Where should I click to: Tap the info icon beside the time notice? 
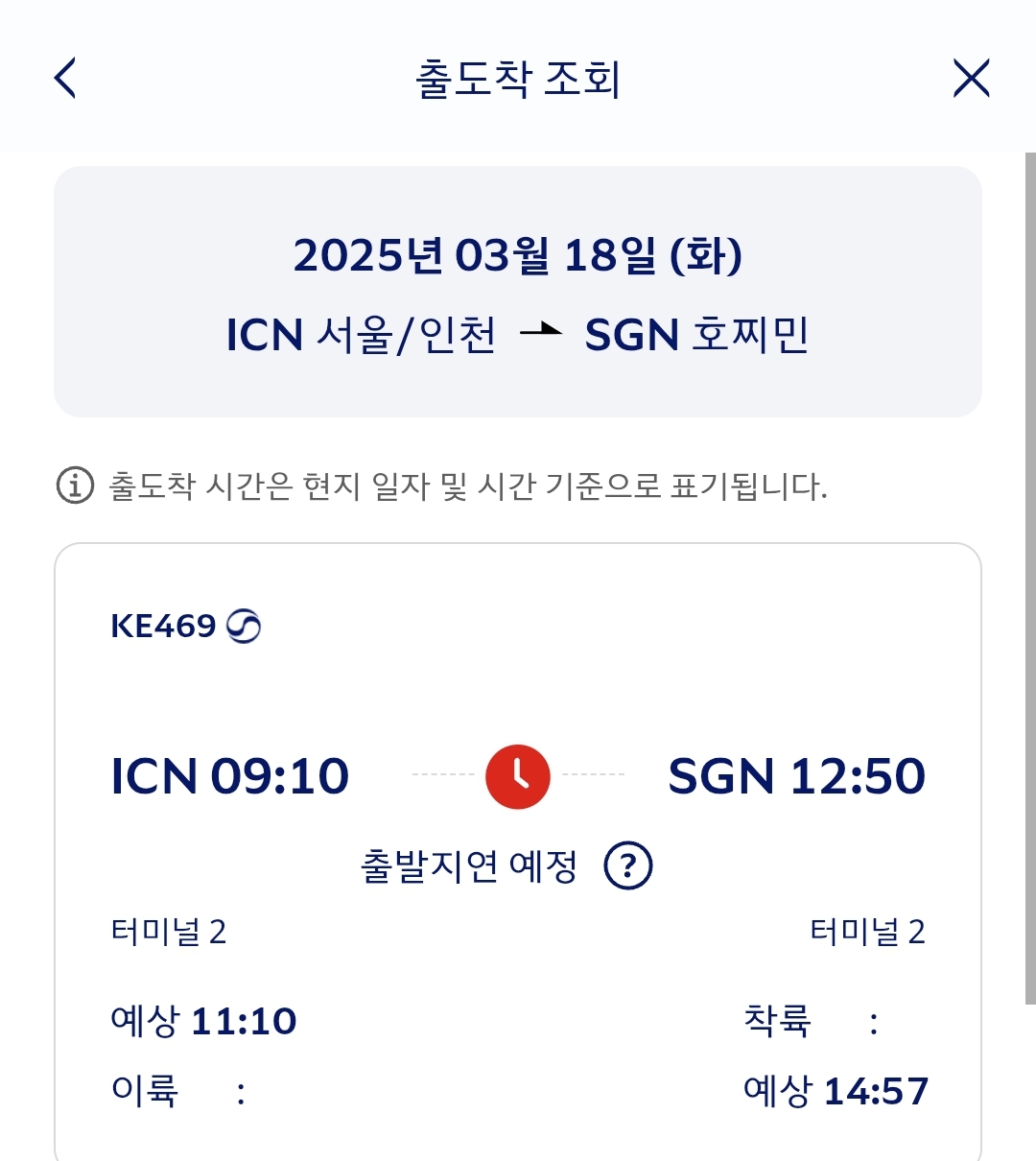(x=75, y=486)
